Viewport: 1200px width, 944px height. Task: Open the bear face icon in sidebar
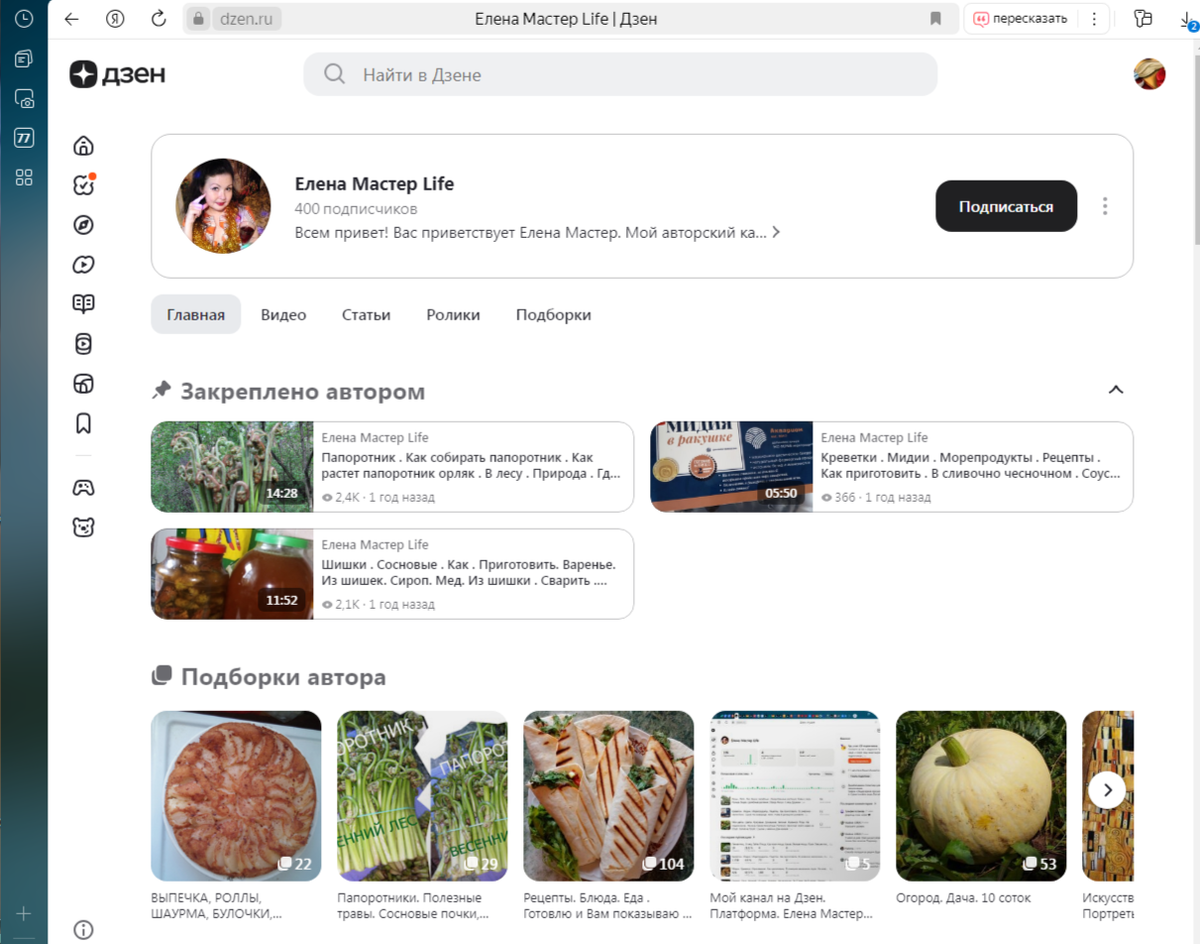coord(84,527)
